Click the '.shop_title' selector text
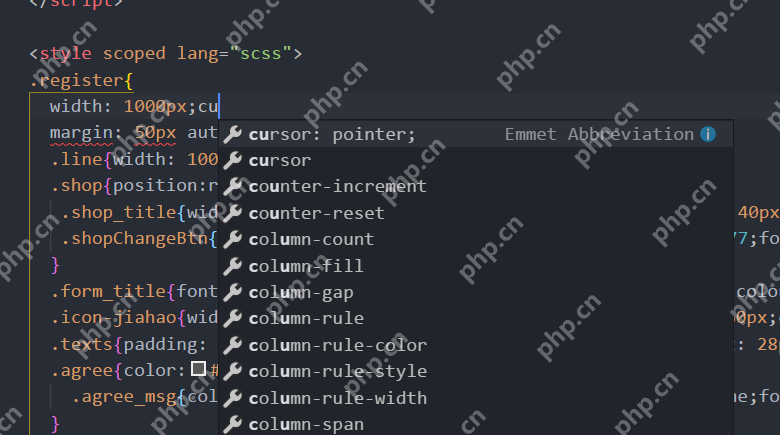Screen dimensions: 780x435 (x=118, y=213)
